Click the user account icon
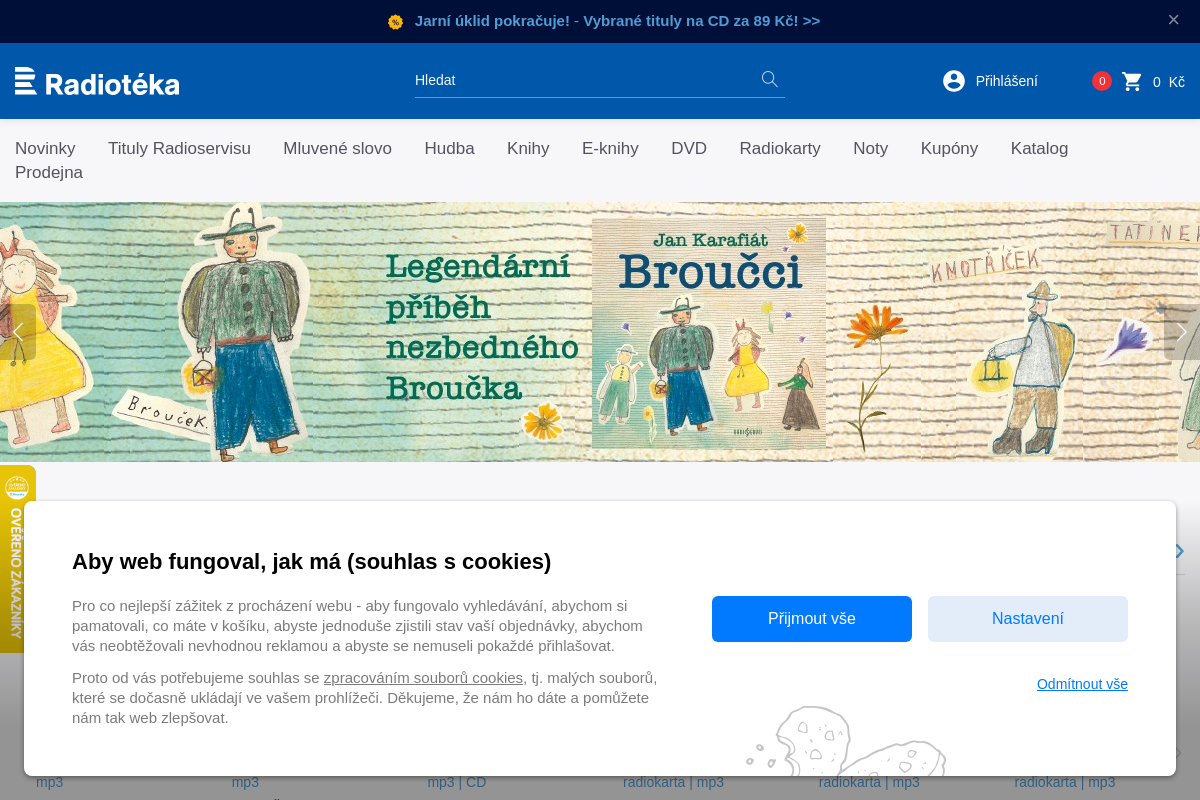This screenshot has height=800, width=1200. 953,81
